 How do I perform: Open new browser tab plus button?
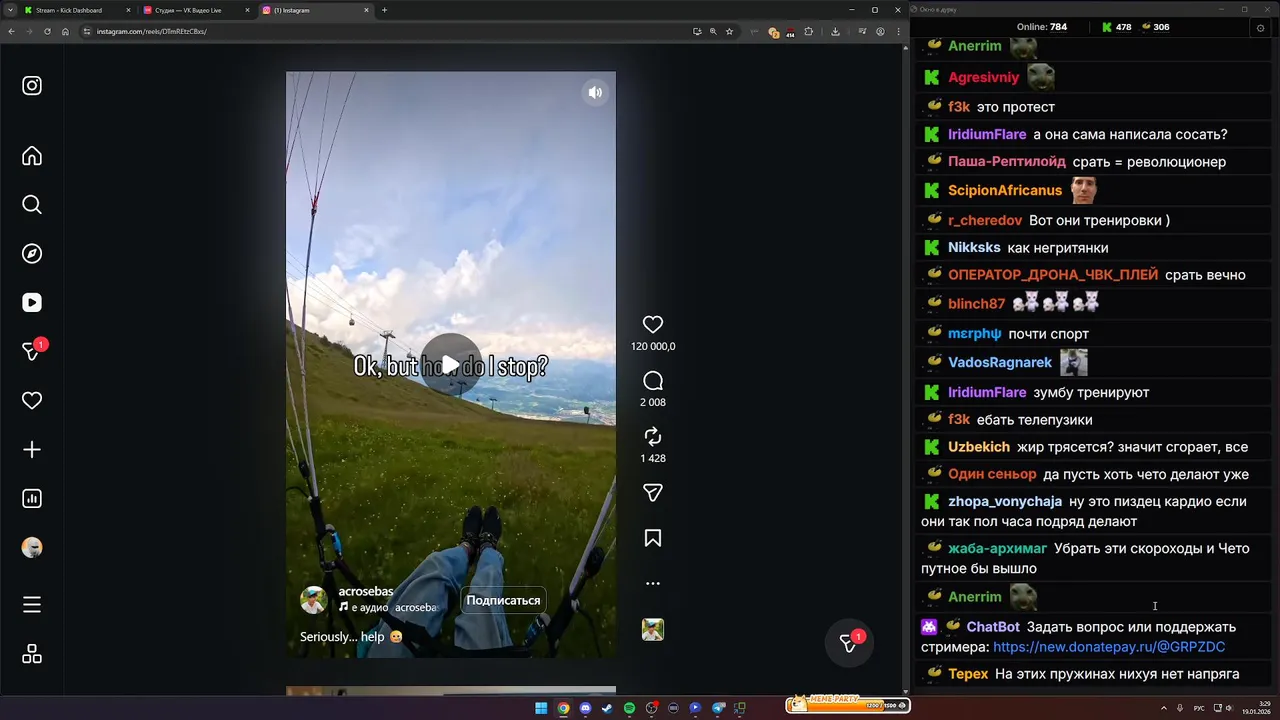385,10
